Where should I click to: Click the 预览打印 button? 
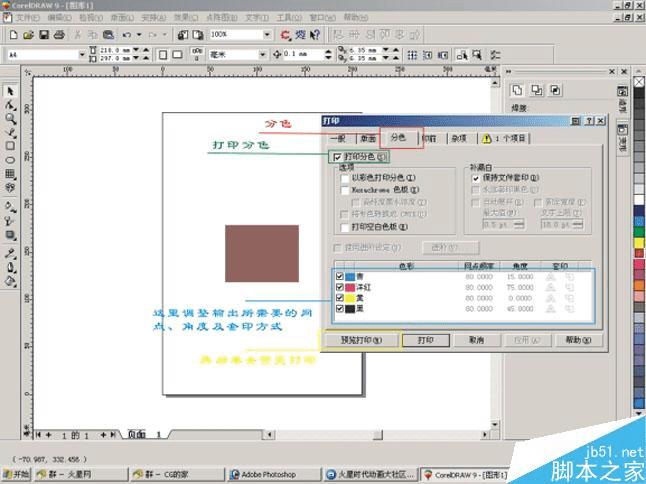pyautogui.click(x=361, y=340)
